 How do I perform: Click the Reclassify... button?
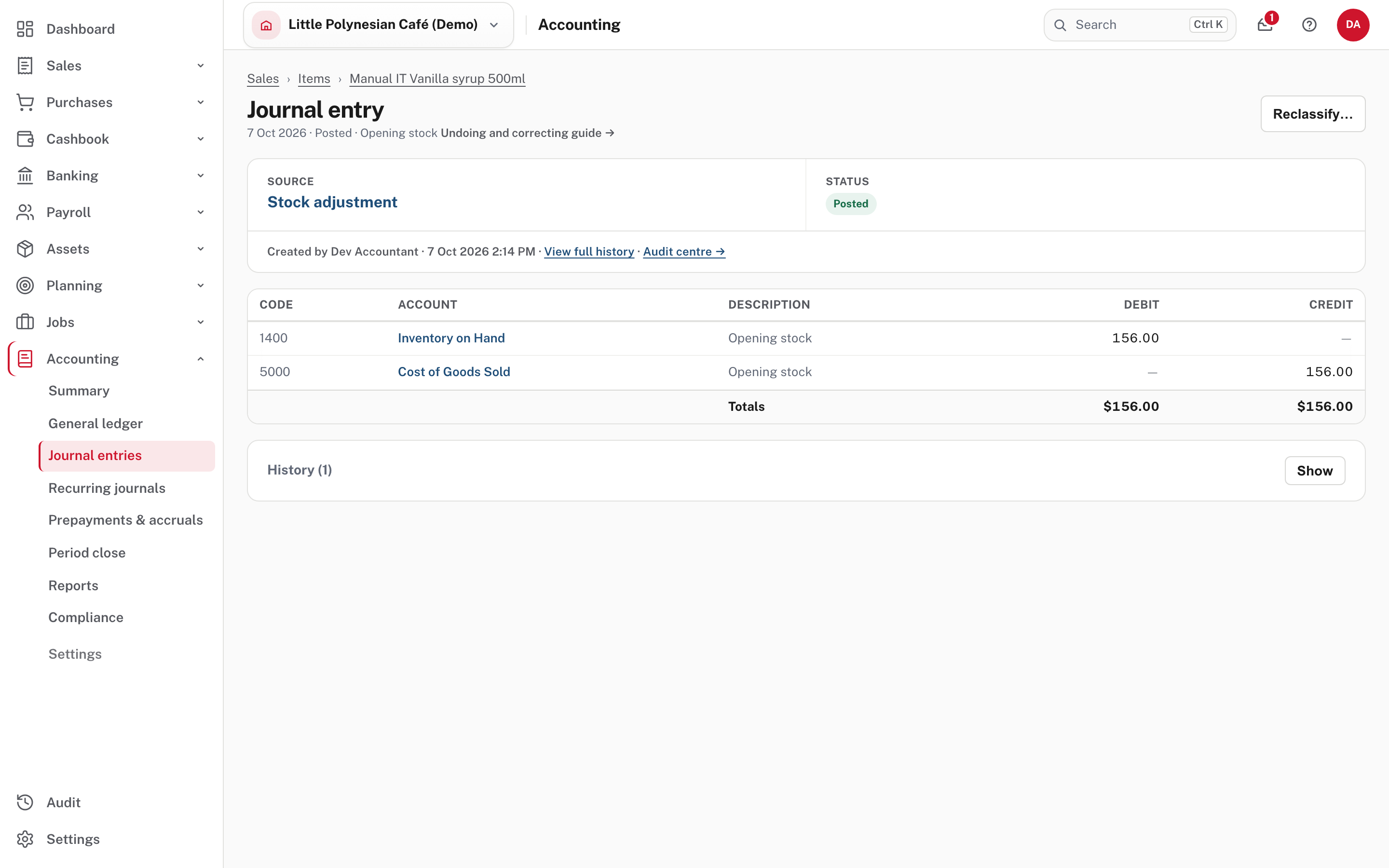(x=1313, y=114)
